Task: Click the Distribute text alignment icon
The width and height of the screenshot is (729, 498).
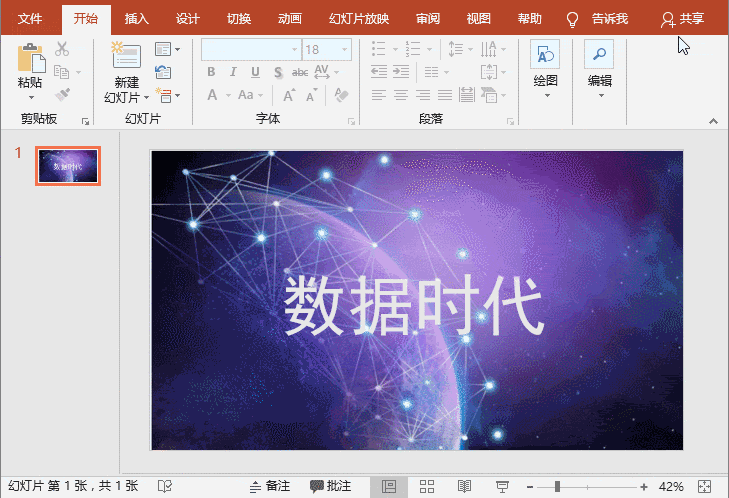Action: click(x=466, y=95)
